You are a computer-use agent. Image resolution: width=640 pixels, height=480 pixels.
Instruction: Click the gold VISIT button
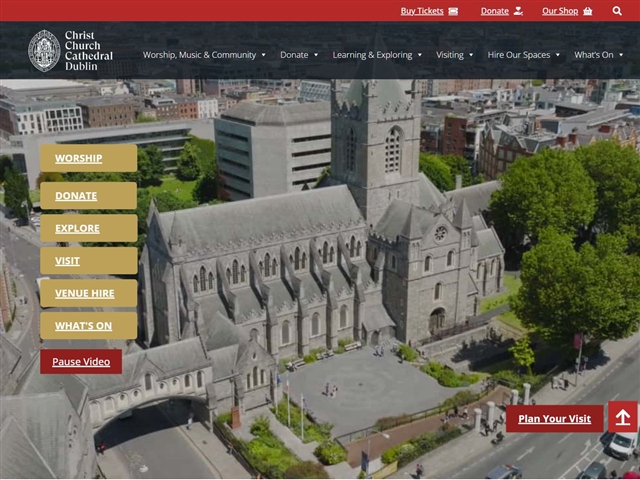click(x=89, y=260)
